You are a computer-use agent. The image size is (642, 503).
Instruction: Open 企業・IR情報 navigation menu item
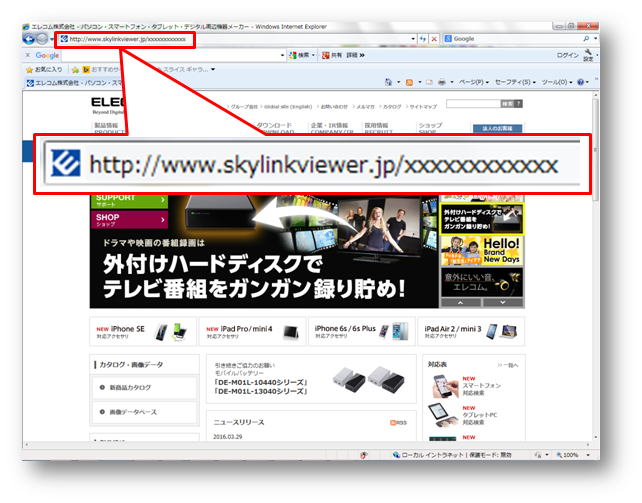[332, 128]
